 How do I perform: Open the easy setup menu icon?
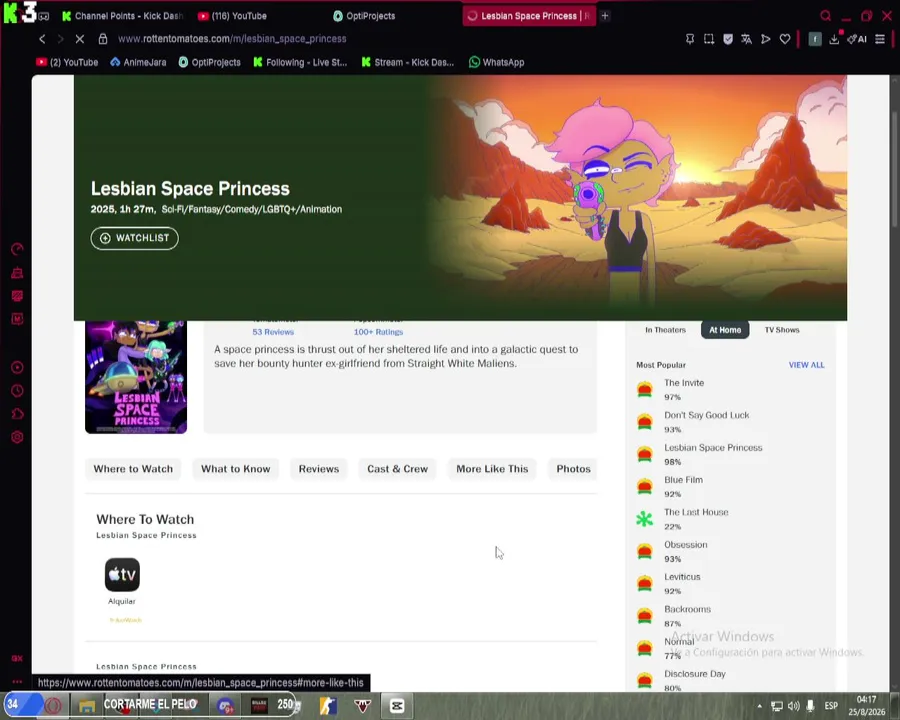(880, 39)
